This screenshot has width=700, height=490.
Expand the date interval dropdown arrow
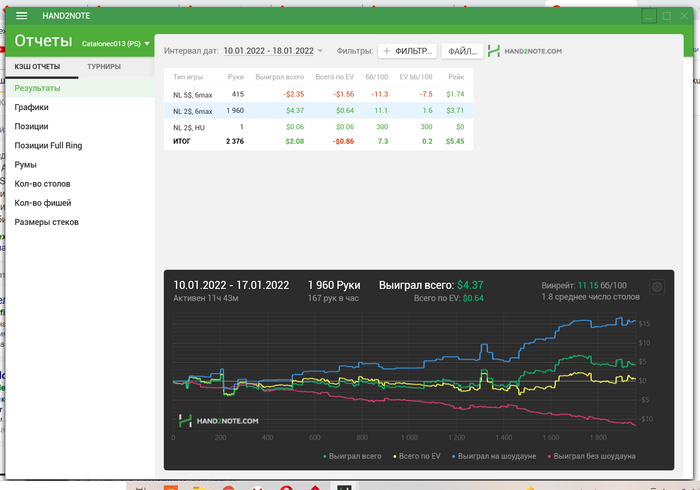pos(320,51)
